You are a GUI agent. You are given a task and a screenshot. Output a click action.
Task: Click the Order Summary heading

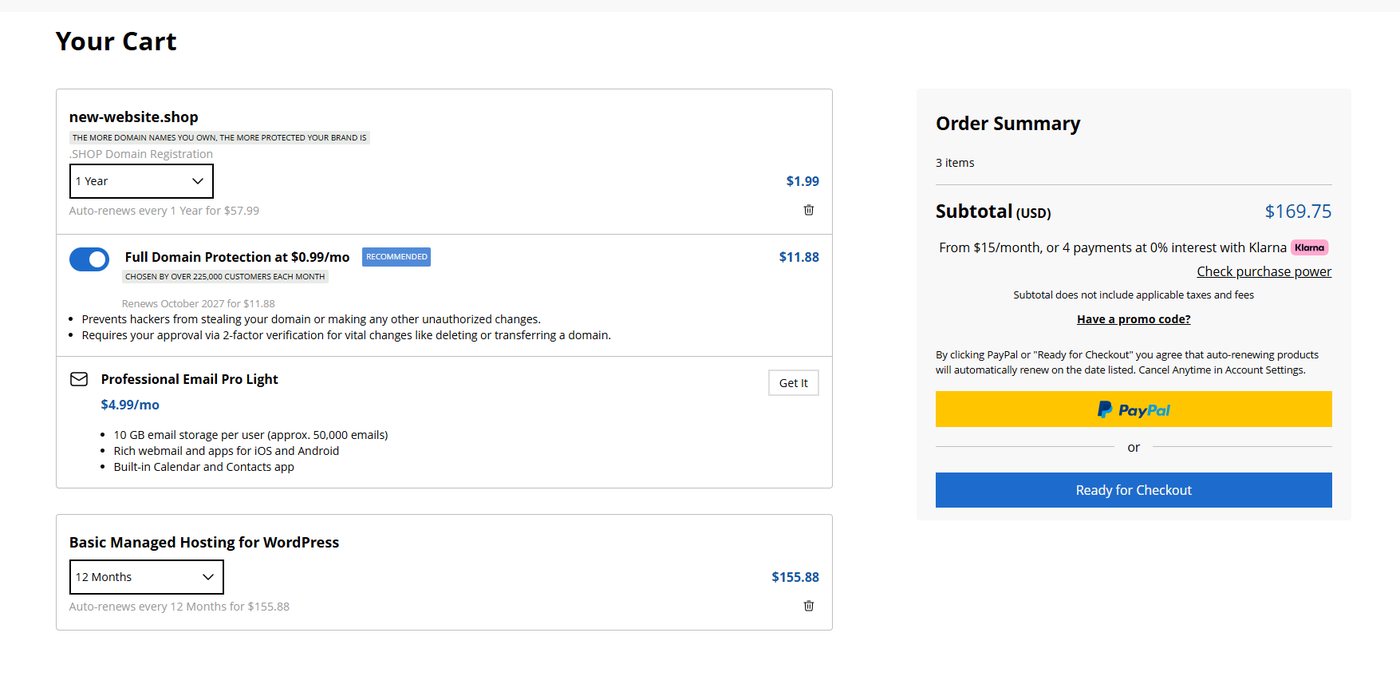point(1008,124)
